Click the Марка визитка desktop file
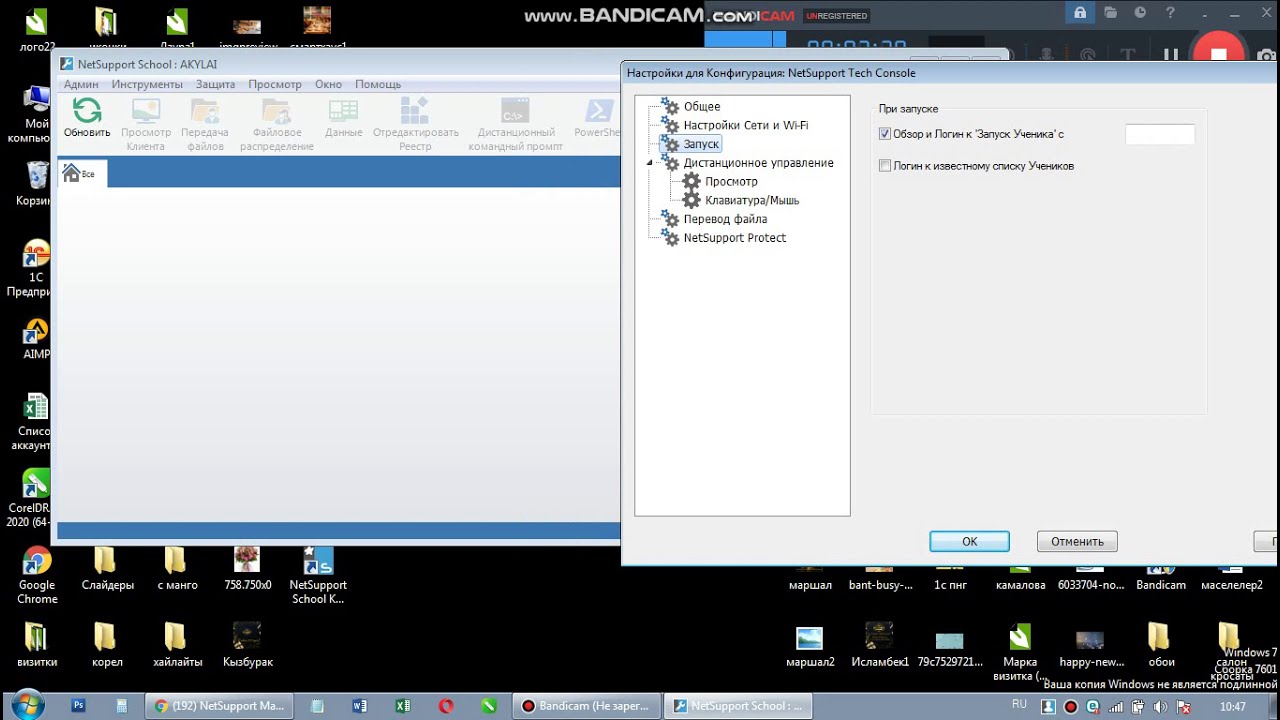 point(1019,652)
